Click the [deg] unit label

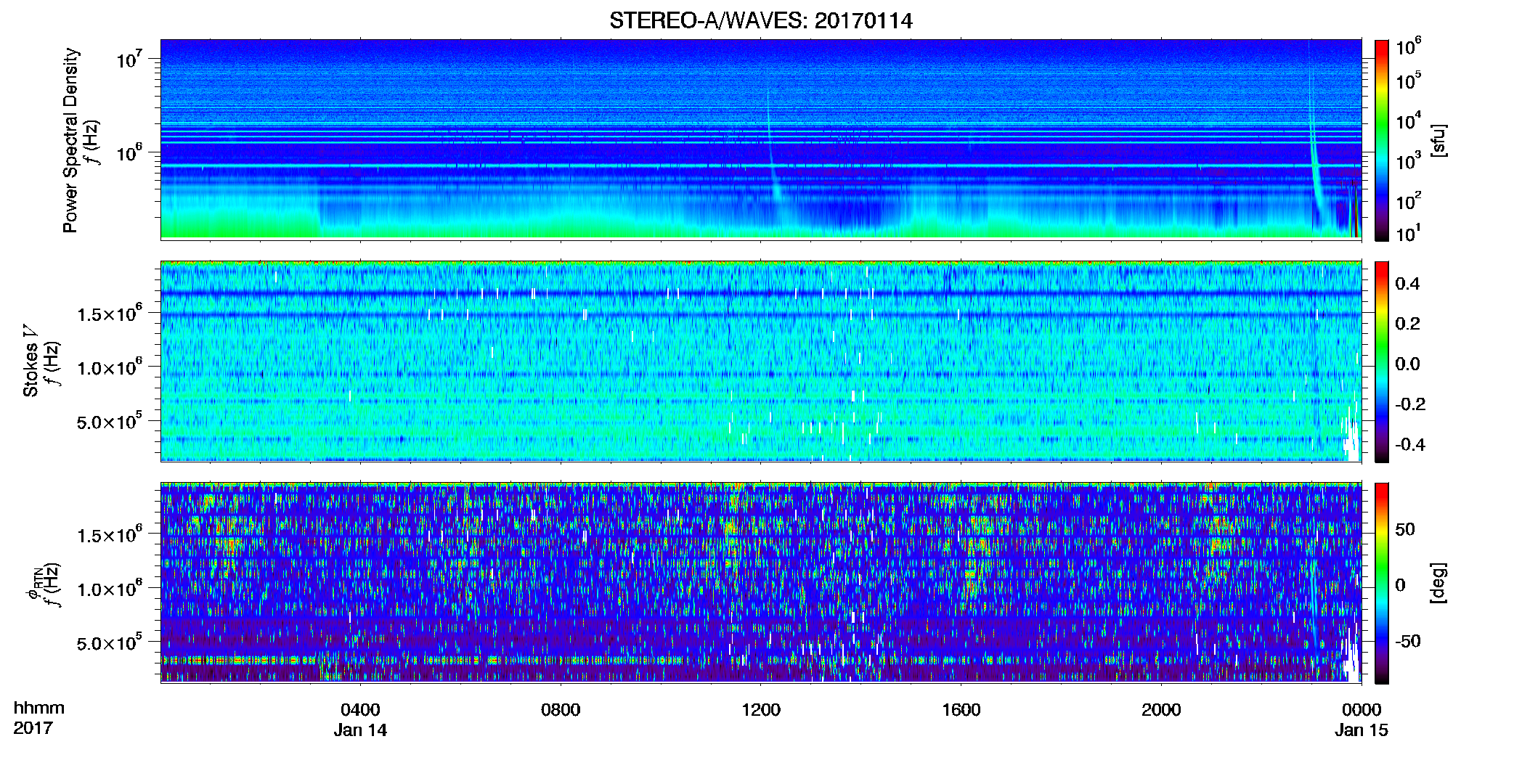click(1438, 583)
